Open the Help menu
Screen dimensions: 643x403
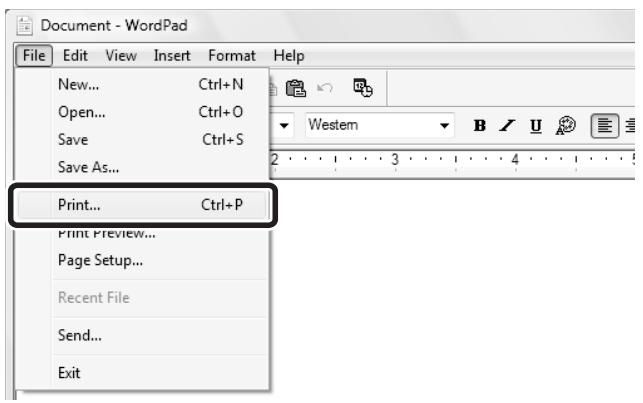coord(289,55)
